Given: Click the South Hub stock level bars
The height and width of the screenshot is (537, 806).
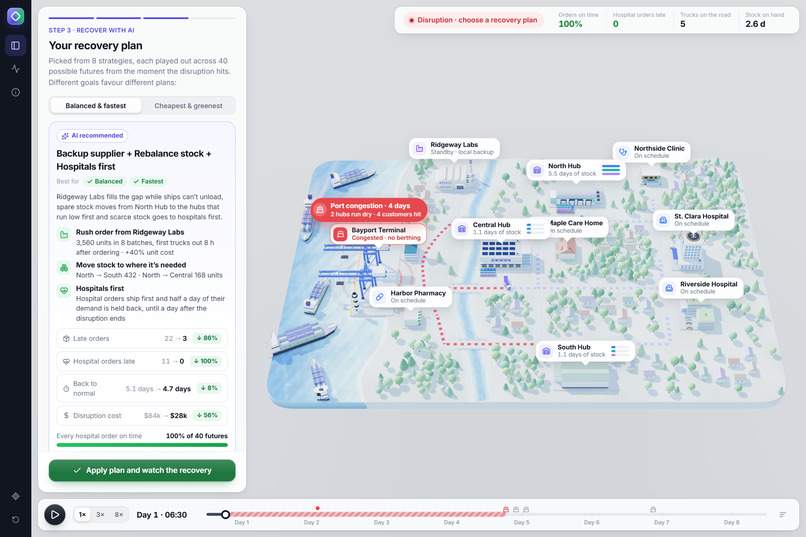Looking at the screenshot, I should click(x=620, y=351).
